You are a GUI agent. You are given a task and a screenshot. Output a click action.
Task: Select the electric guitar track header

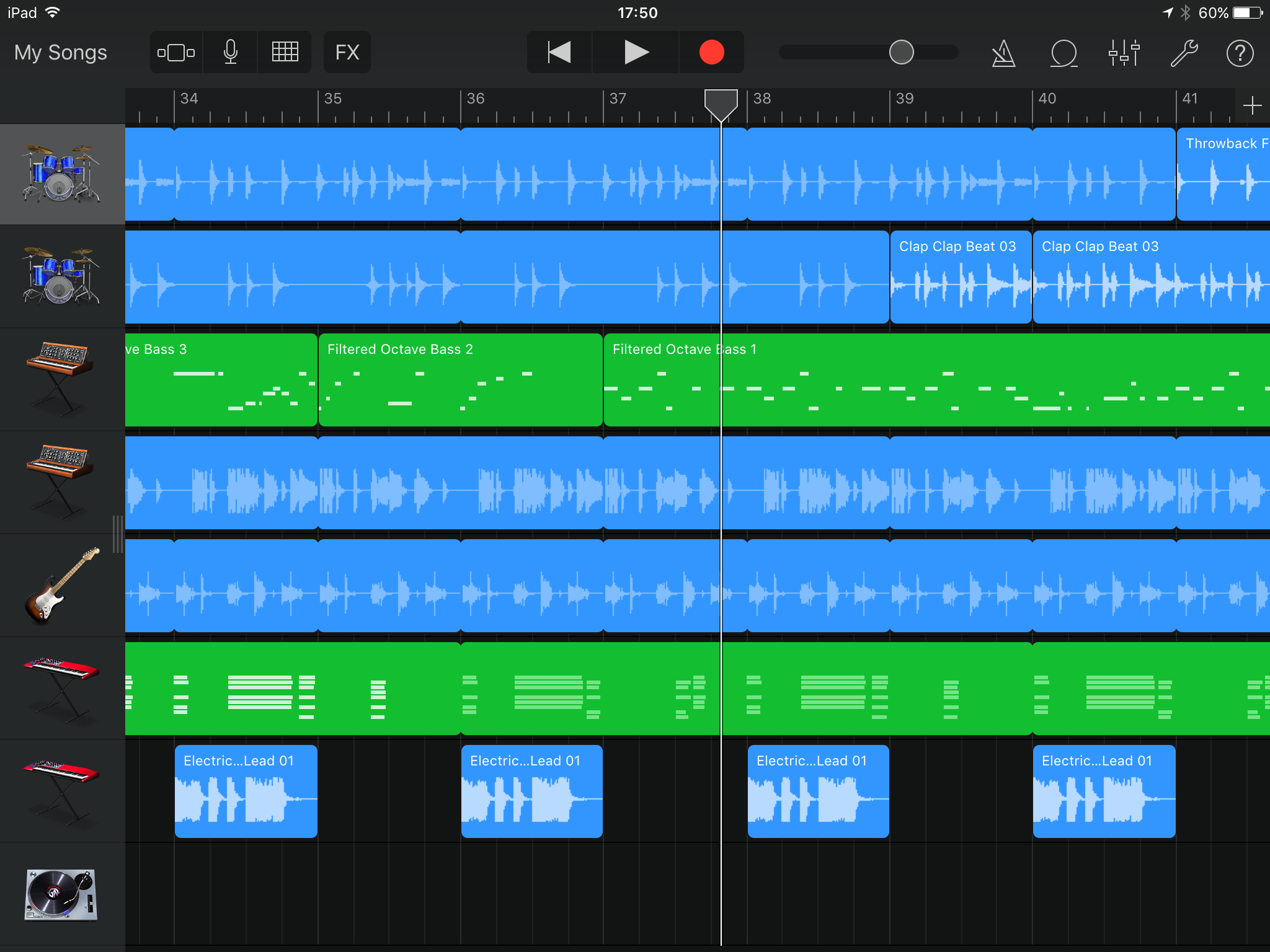[62, 586]
